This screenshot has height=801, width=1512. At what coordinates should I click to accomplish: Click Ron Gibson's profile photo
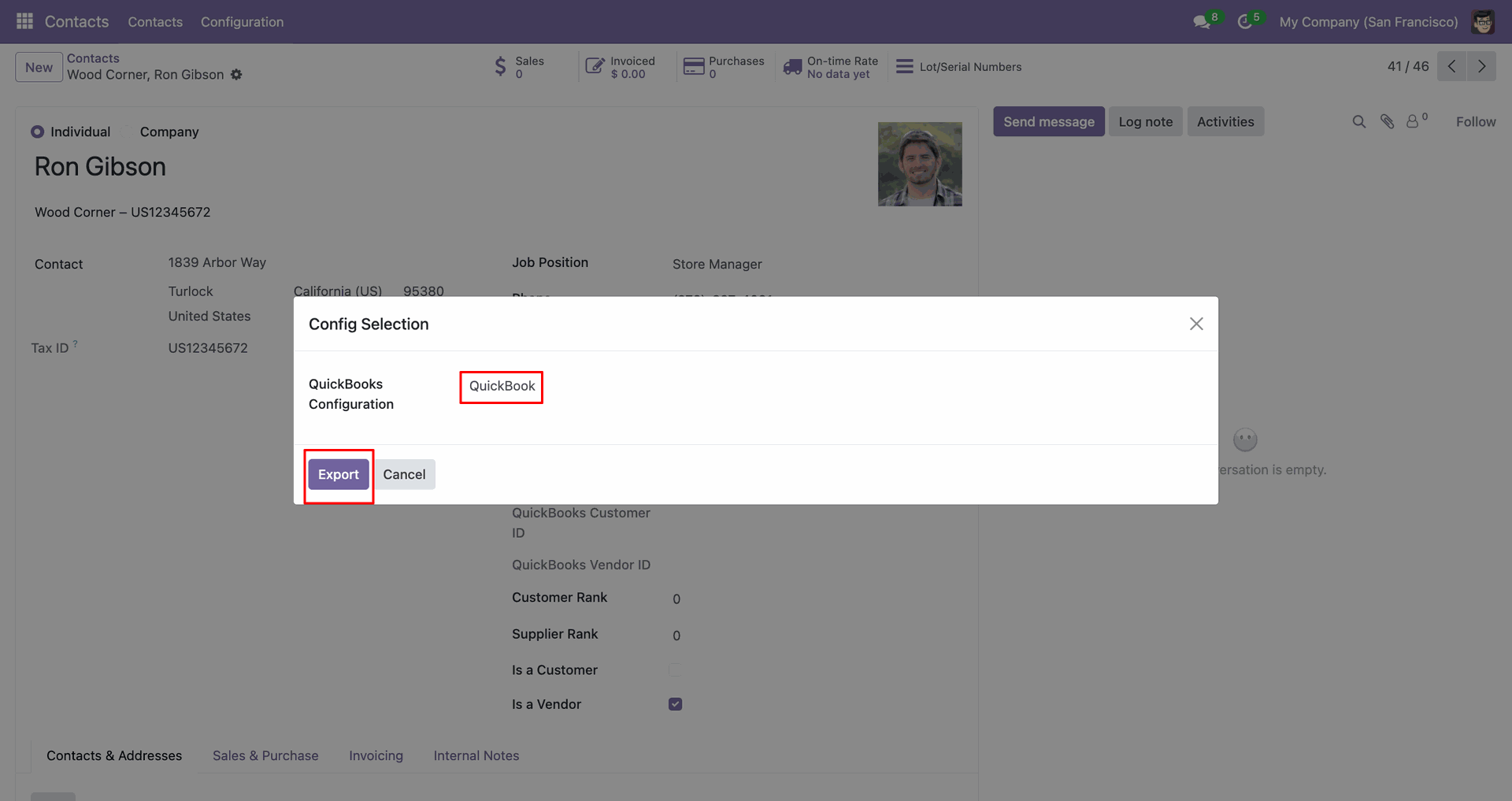click(920, 165)
